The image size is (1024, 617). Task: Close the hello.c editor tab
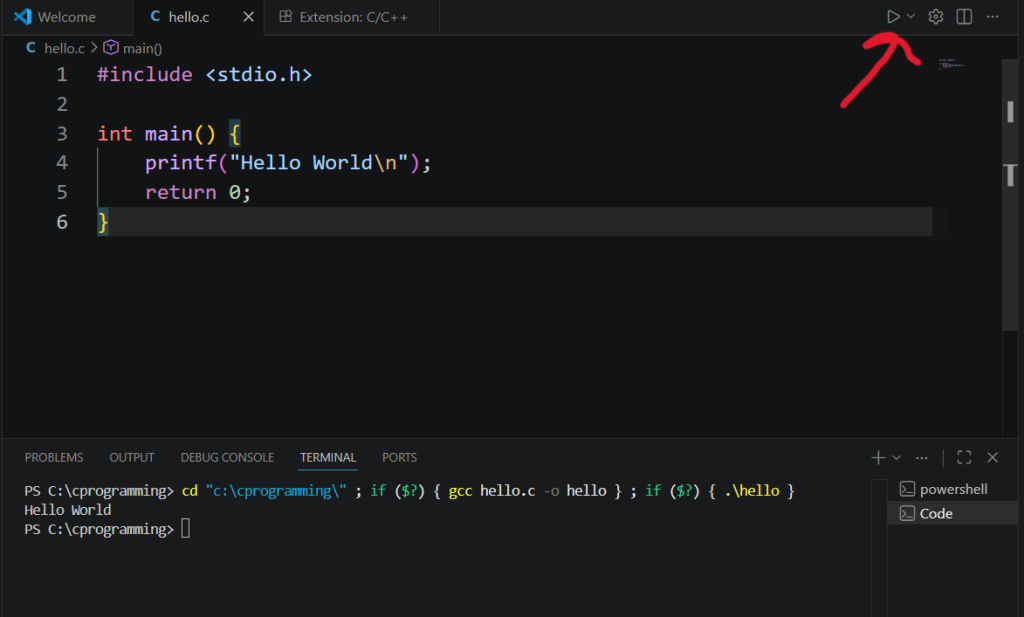pyautogui.click(x=248, y=17)
